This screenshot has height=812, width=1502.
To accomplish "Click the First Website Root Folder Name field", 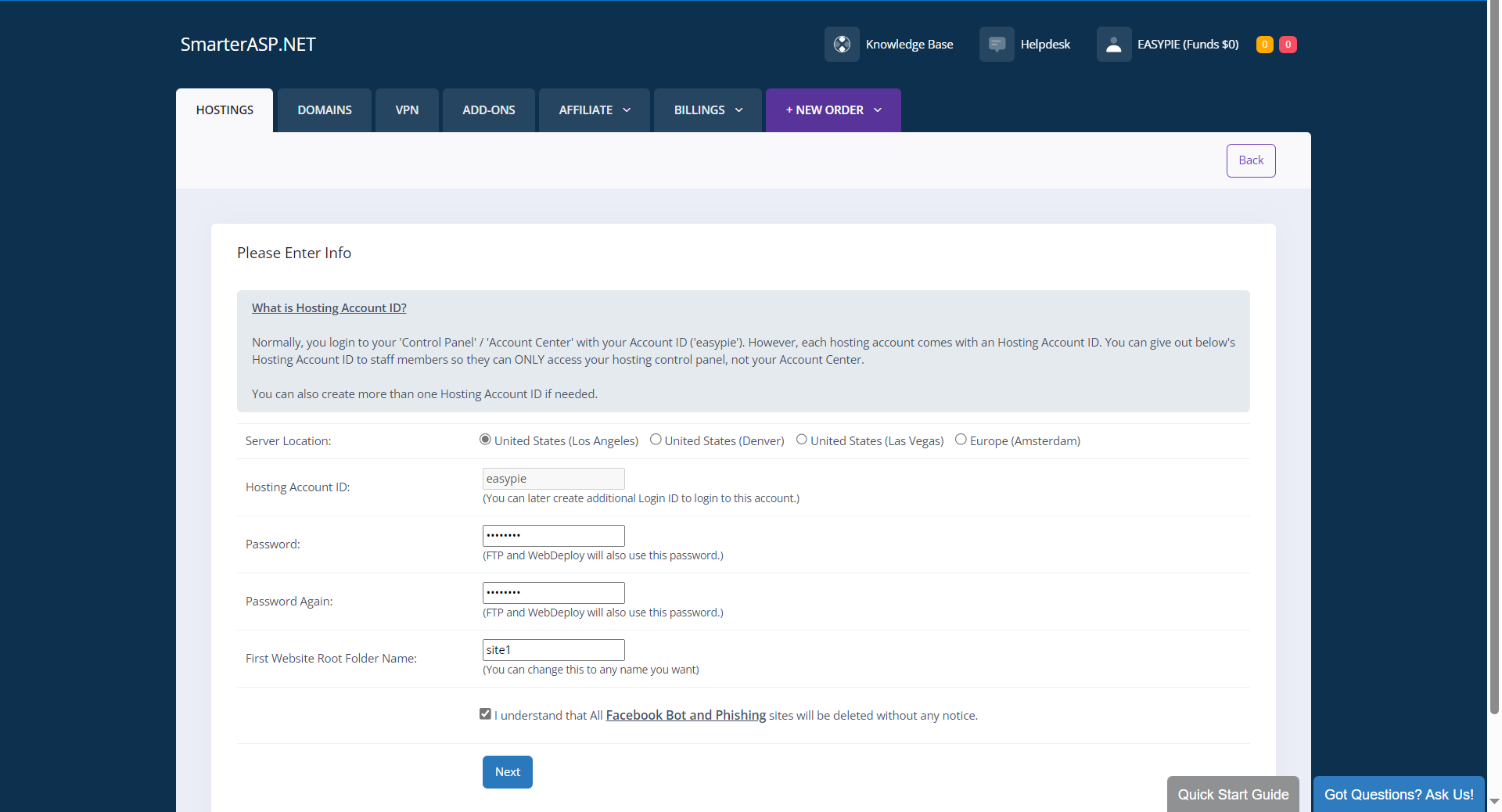I will [553, 649].
